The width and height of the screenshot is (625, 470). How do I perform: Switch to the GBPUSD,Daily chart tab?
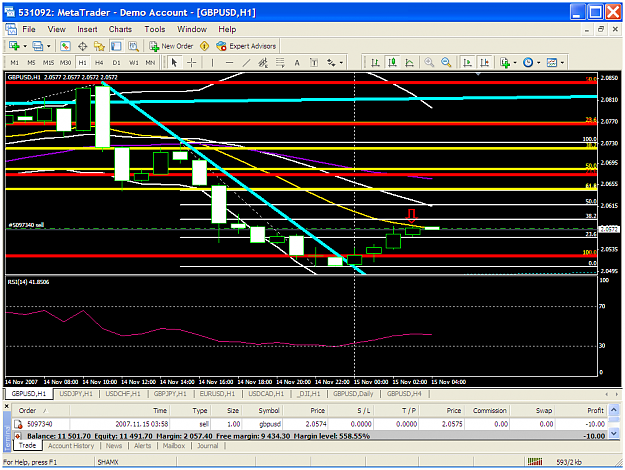pos(353,394)
